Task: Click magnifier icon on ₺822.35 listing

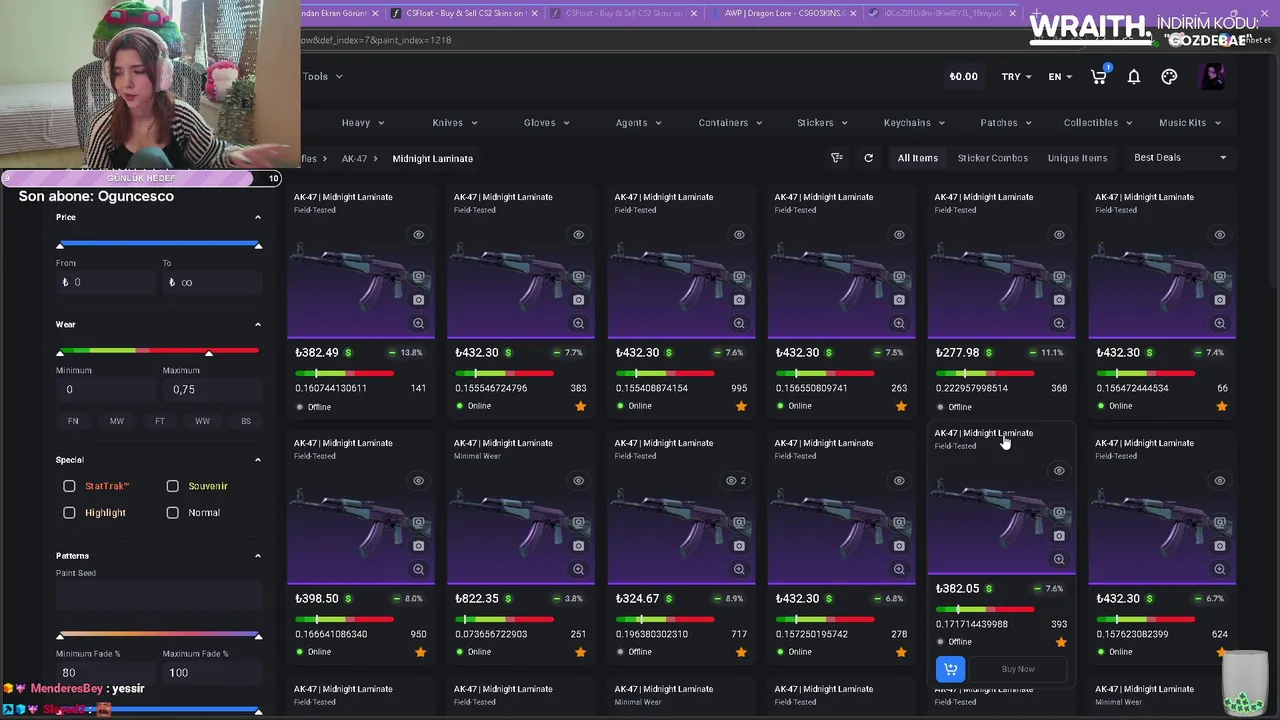Action: click(x=578, y=569)
